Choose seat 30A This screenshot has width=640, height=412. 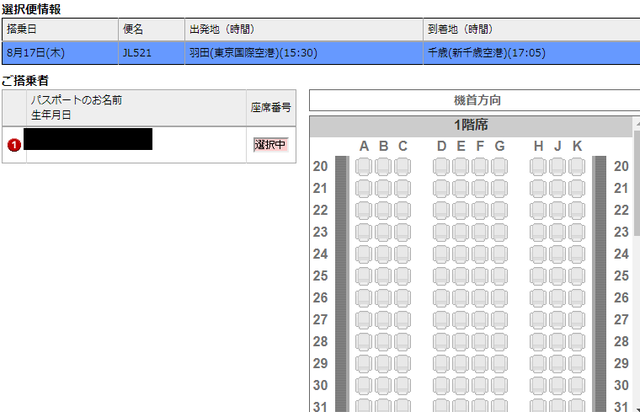[363, 385]
